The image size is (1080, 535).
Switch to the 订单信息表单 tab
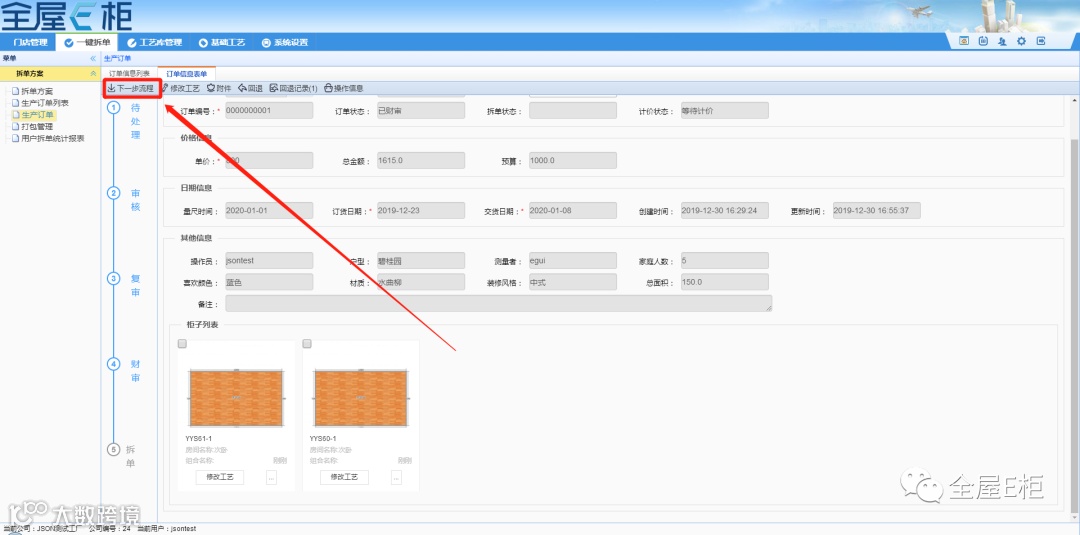[x=186, y=74]
